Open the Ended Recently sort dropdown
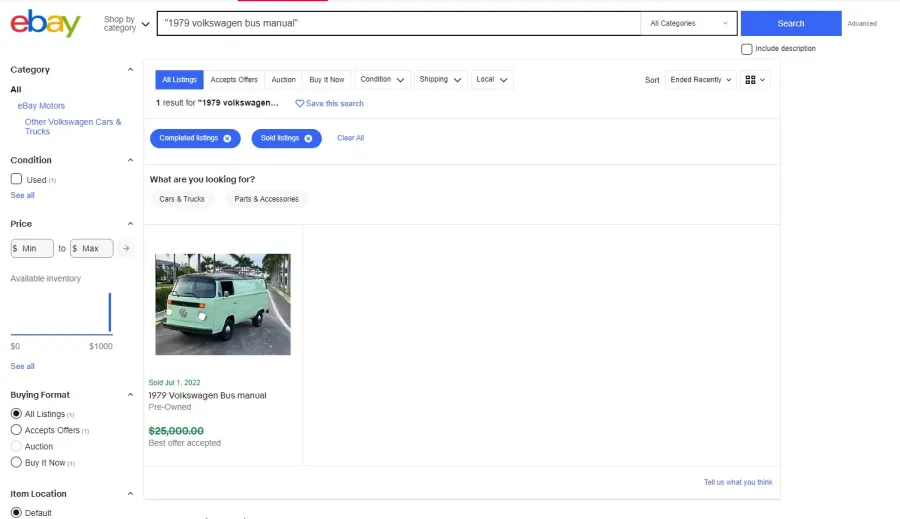 point(701,80)
